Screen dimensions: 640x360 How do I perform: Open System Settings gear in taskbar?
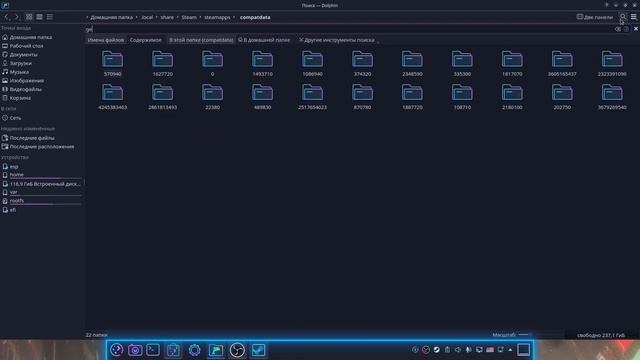(195, 350)
